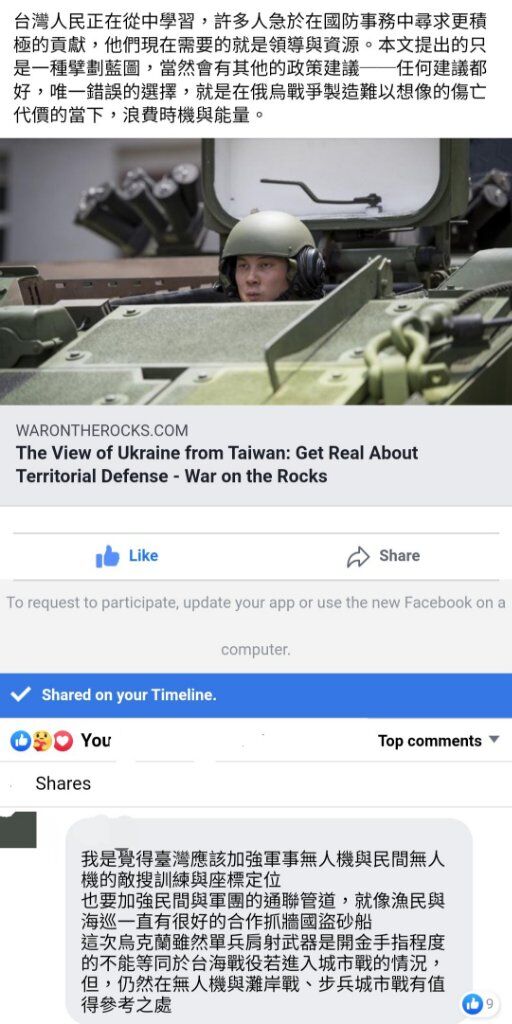Click the 'You' reactions summary
Screen dimensions: 512x1024
pos(95,741)
